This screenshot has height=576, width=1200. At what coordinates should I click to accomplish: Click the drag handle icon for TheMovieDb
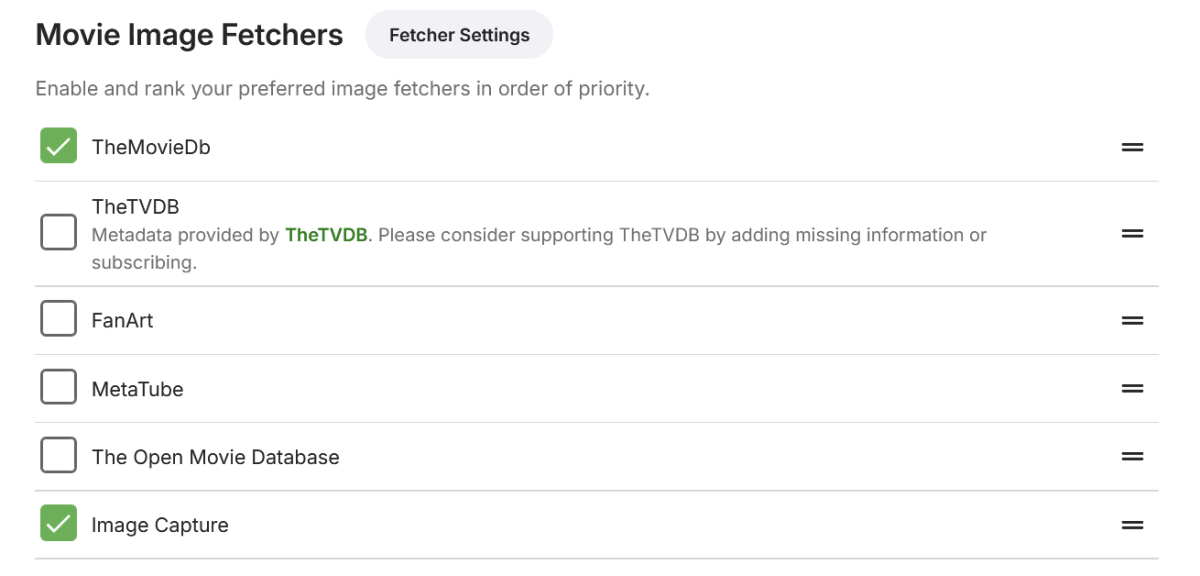tap(1132, 147)
